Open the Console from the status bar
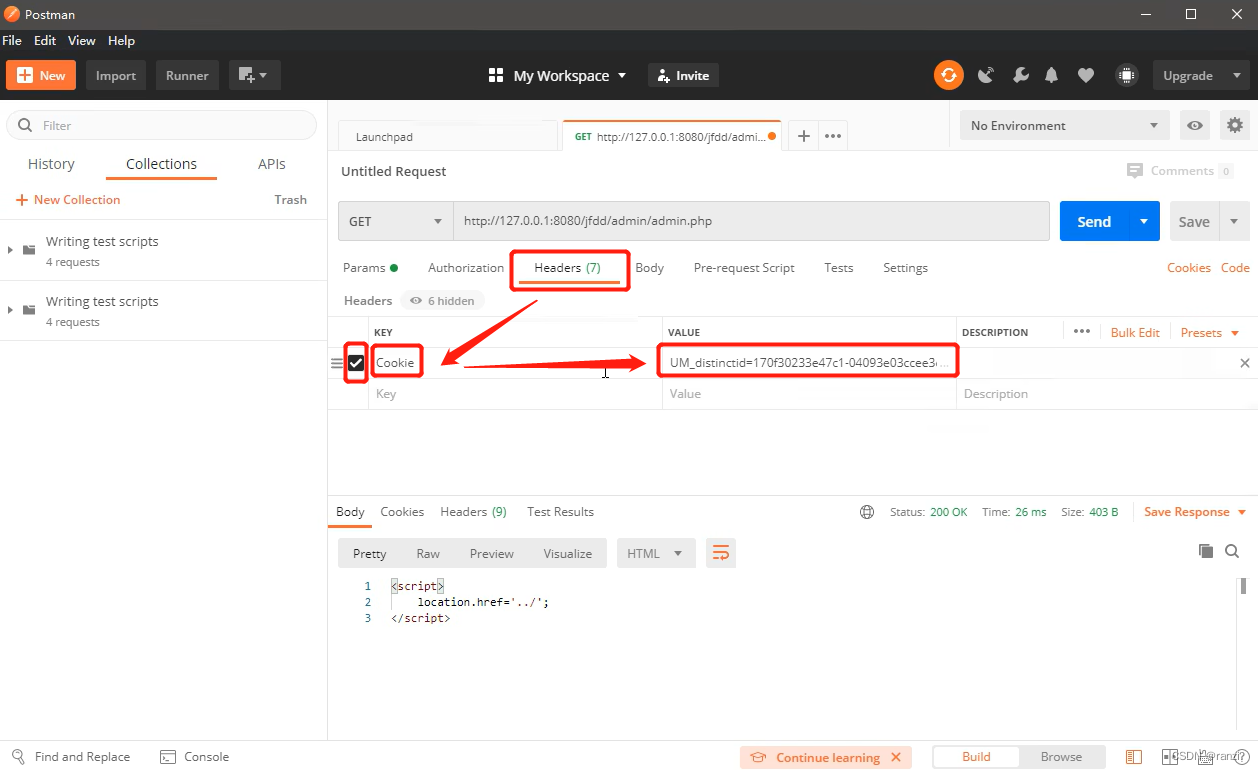 click(x=195, y=757)
